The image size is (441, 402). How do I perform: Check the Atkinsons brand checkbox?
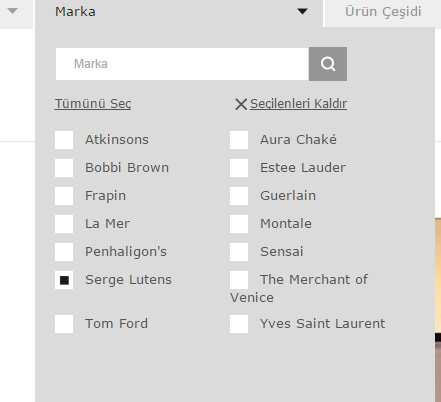click(x=64, y=140)
